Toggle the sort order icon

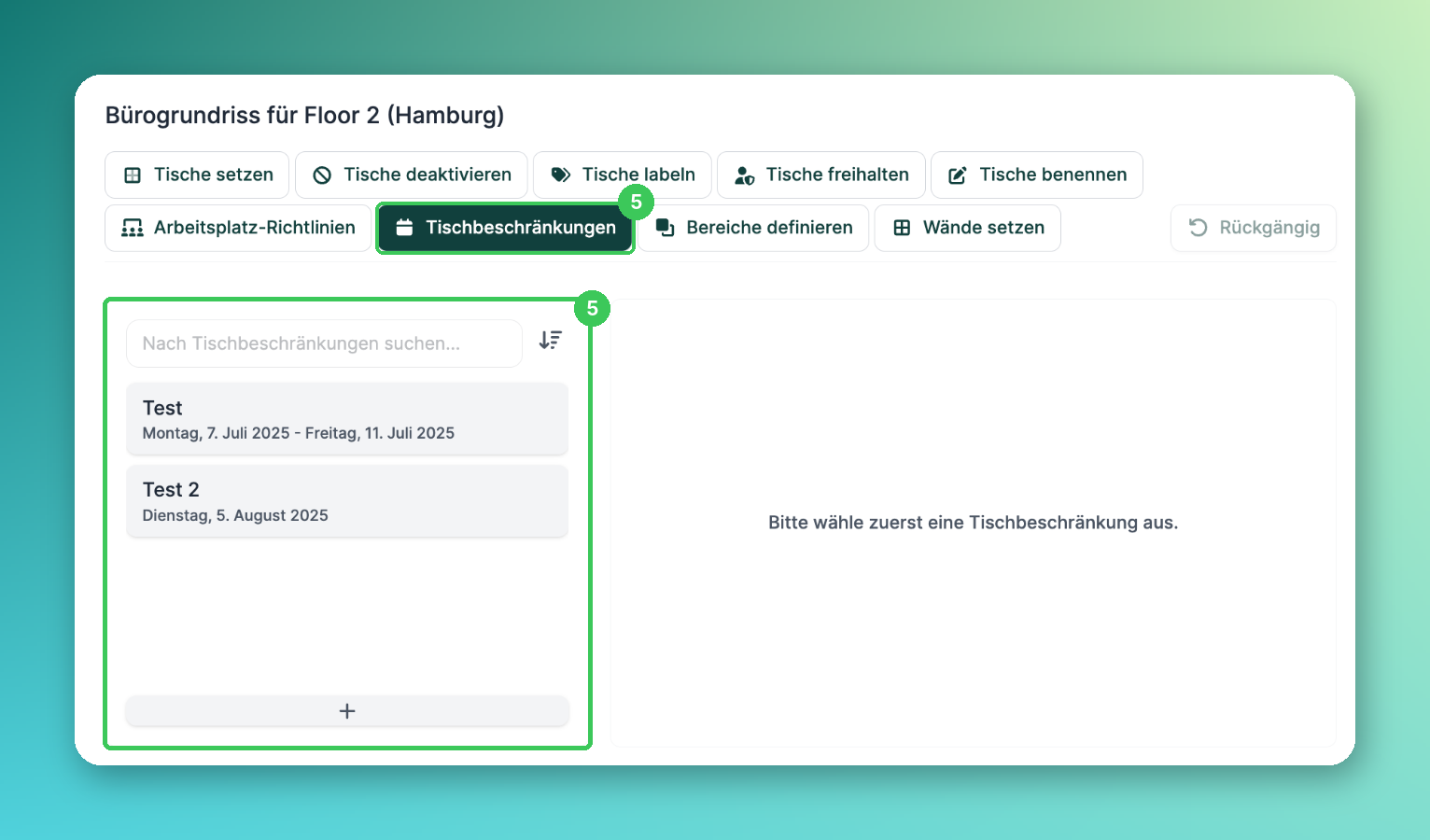click(x=551, y=341)
